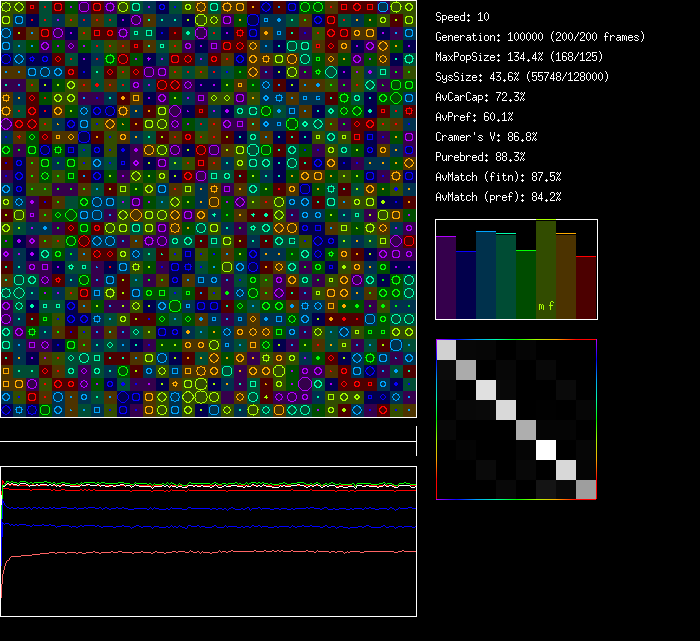Click the bottom-right gray cell of the matrix
Image resolution: width=700 pixels, height=641 pixels.
[x=586, y=489]
